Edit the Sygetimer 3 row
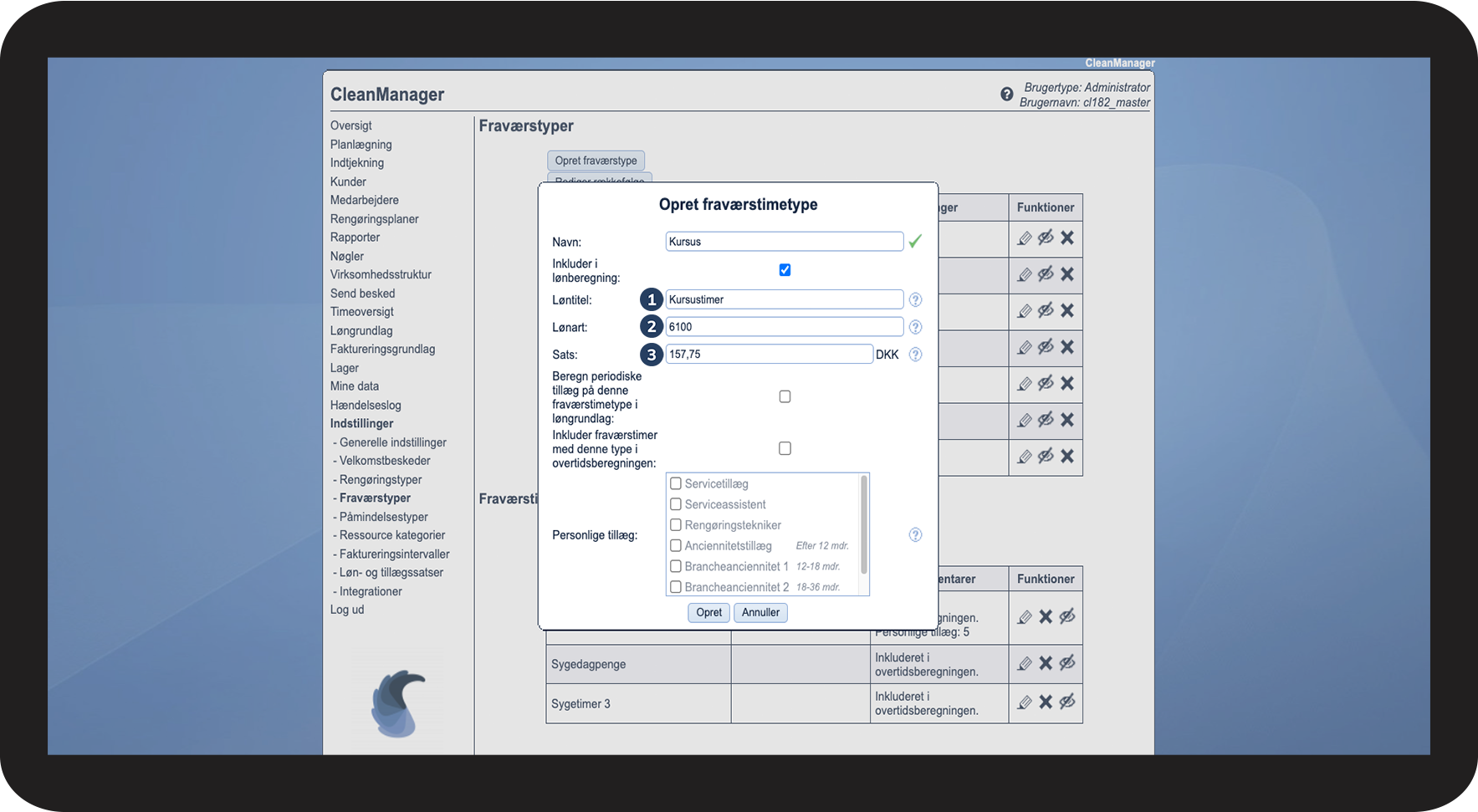The width and height of the screenshot is (1478, 812). (x=1025, y=702)
